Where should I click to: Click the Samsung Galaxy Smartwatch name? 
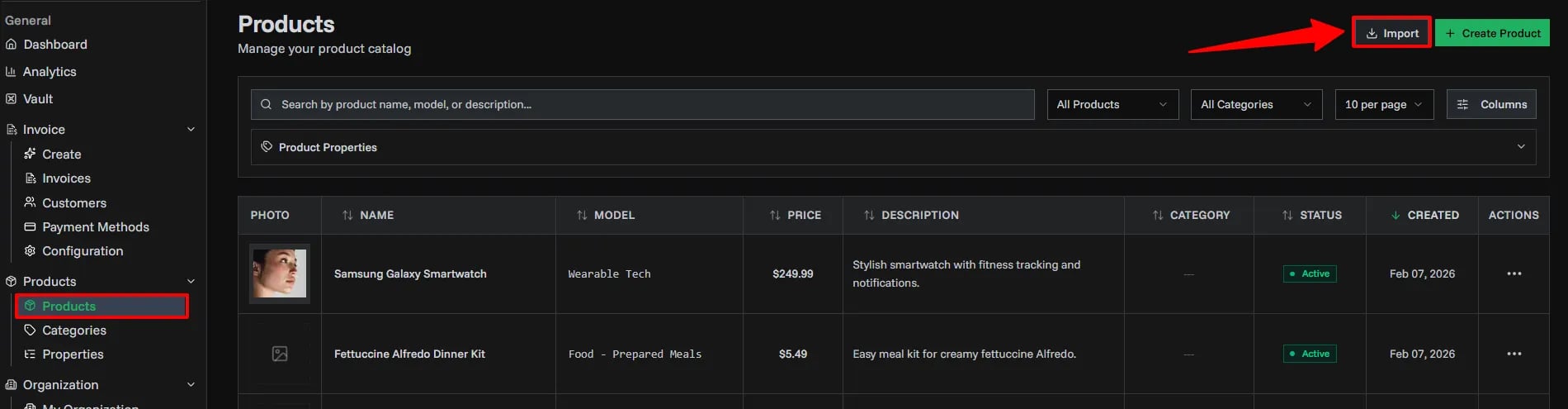tap(410, 274)
